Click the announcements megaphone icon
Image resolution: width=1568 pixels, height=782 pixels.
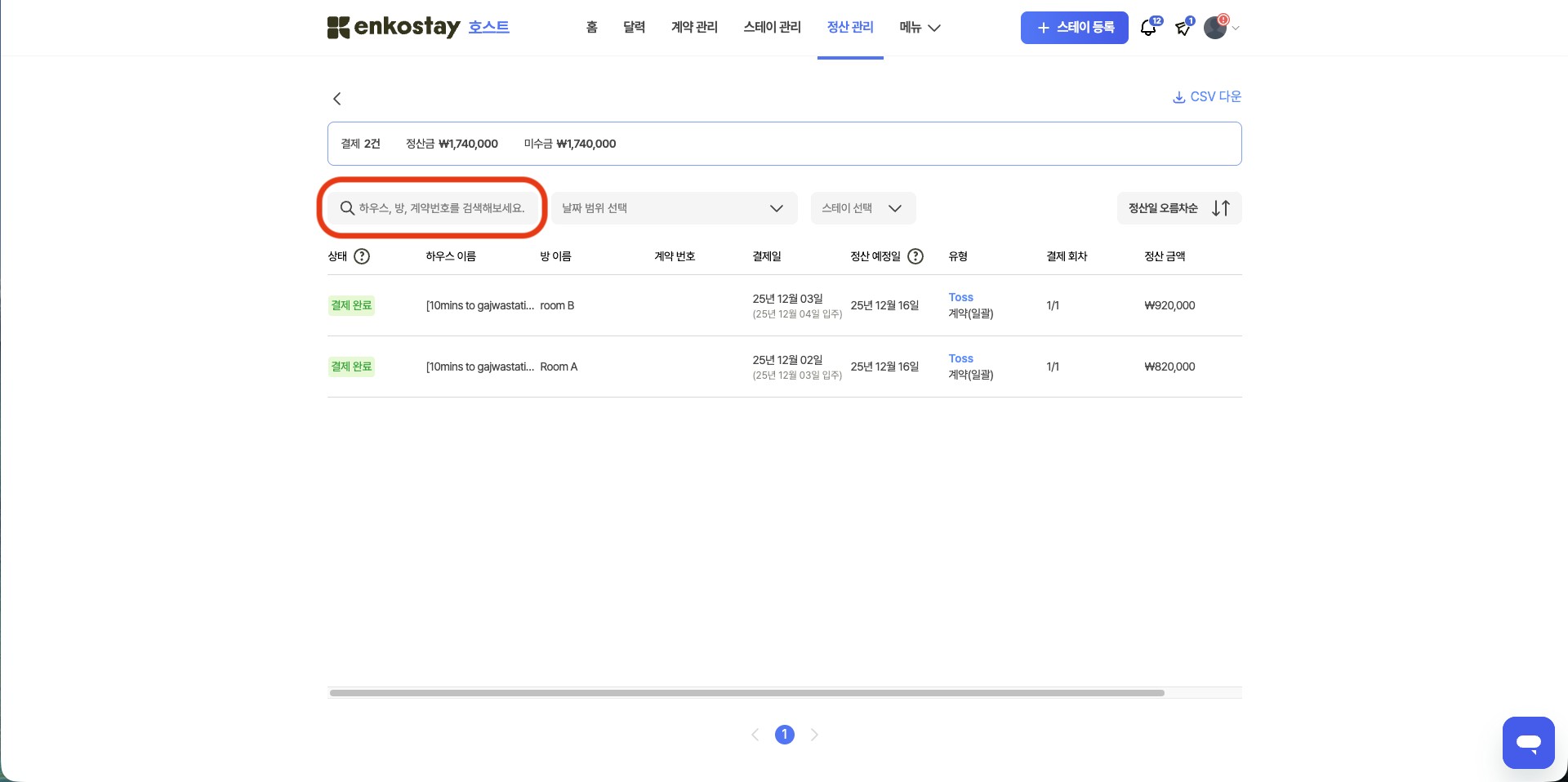(x=1183, y=29)
